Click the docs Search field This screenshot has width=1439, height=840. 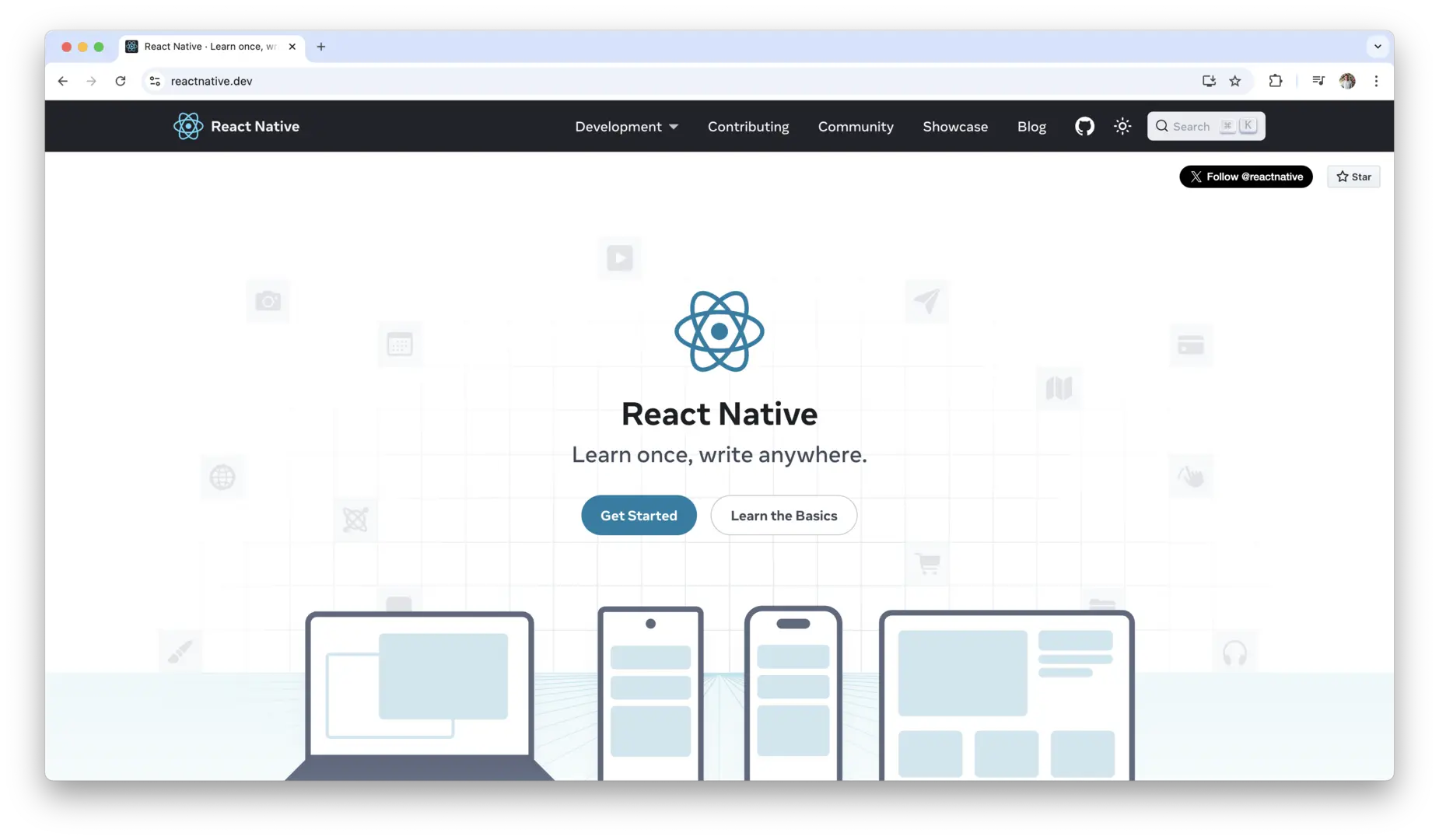tap(1206, 126)
